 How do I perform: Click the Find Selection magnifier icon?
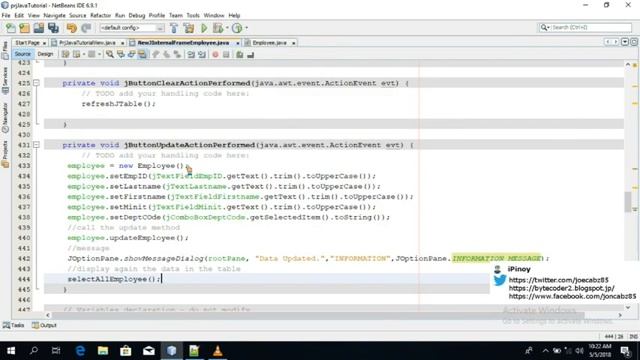point(109,54)
